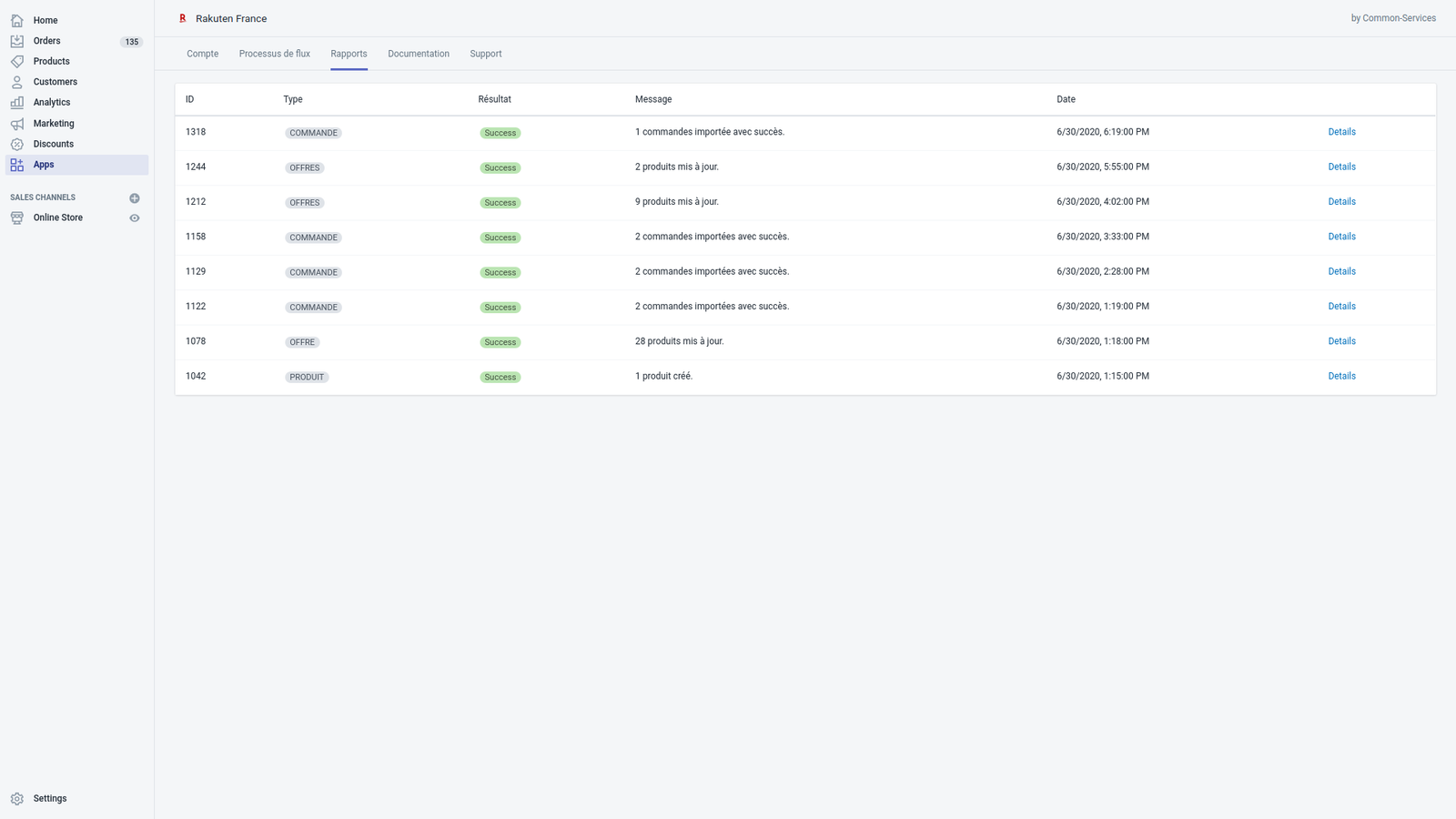This screenshot has width=1456, height=819.
Task: Open Details for report 1122
Action: click(1341, 307)
